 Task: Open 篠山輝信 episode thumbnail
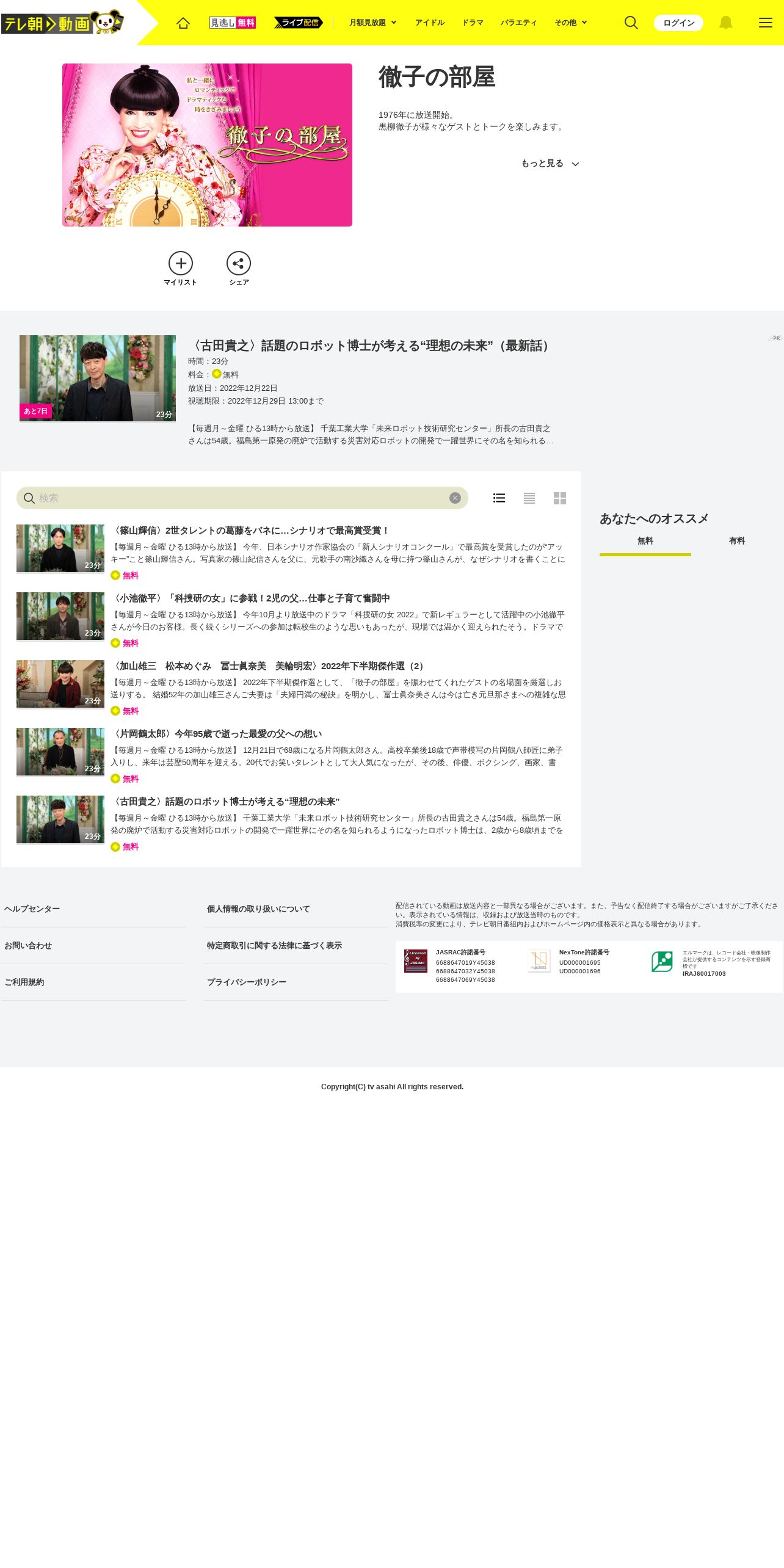(x=60, y=548)
